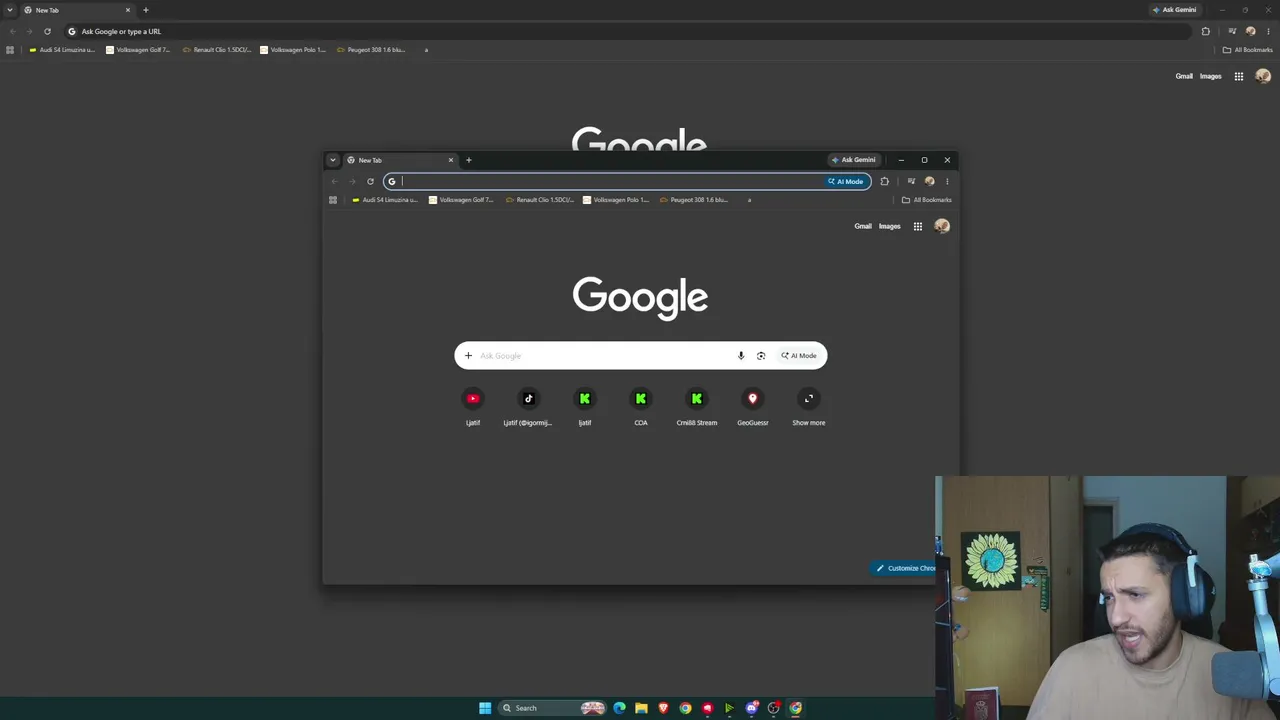Click Ask Gemini in the background window
The image size is (1280, 720).
click(1175, 10)
